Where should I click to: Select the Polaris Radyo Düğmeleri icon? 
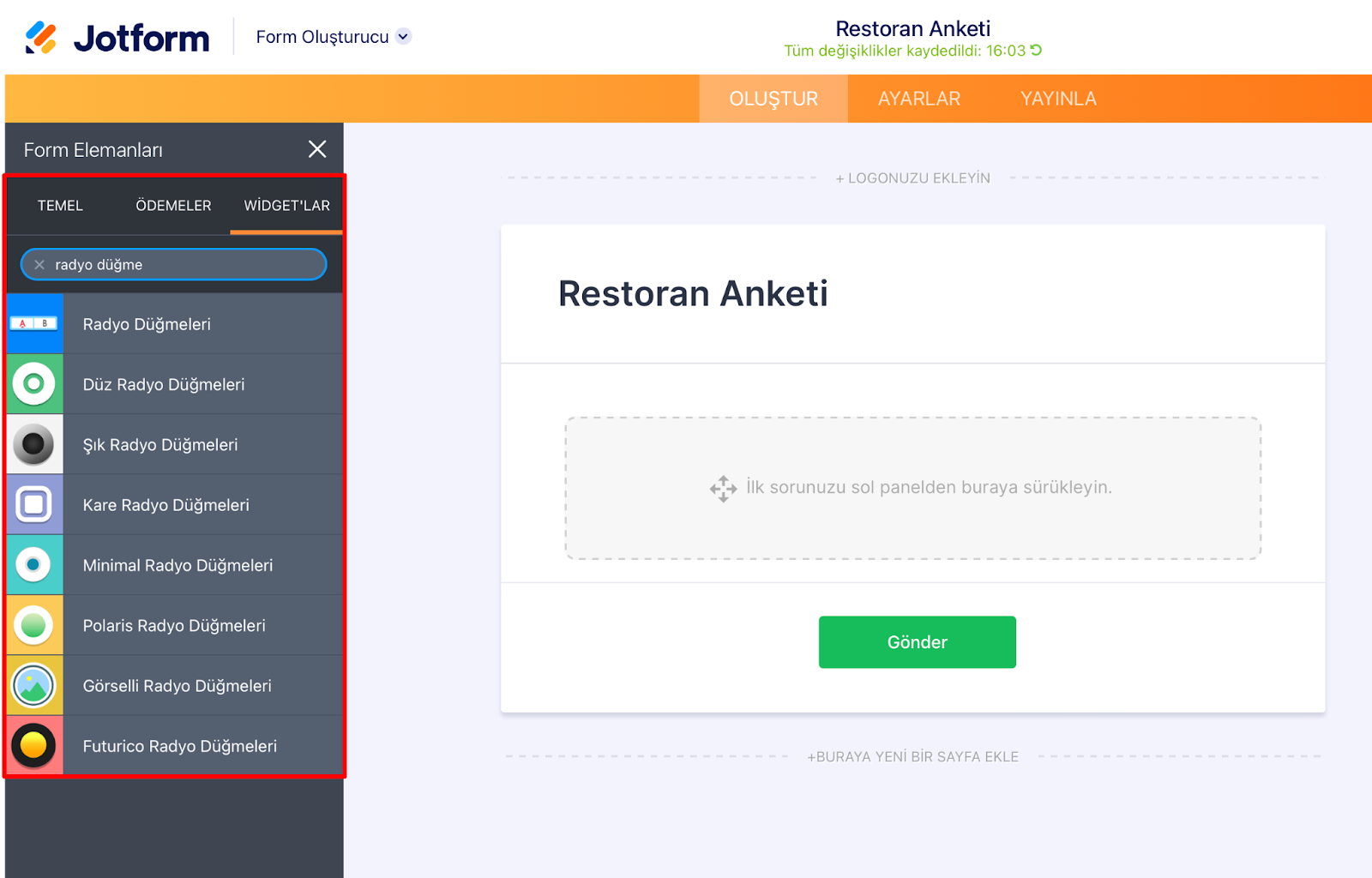tap(34, 625)
